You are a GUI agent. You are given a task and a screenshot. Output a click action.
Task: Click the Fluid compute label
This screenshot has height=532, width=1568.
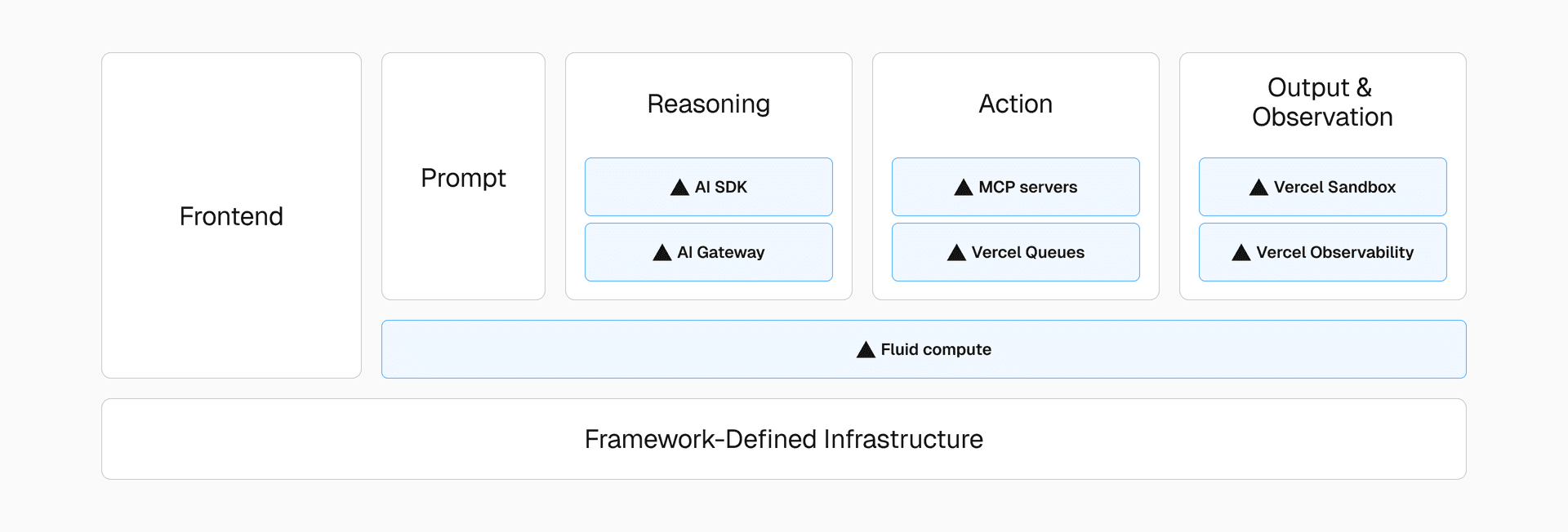(x=936, y=349)
